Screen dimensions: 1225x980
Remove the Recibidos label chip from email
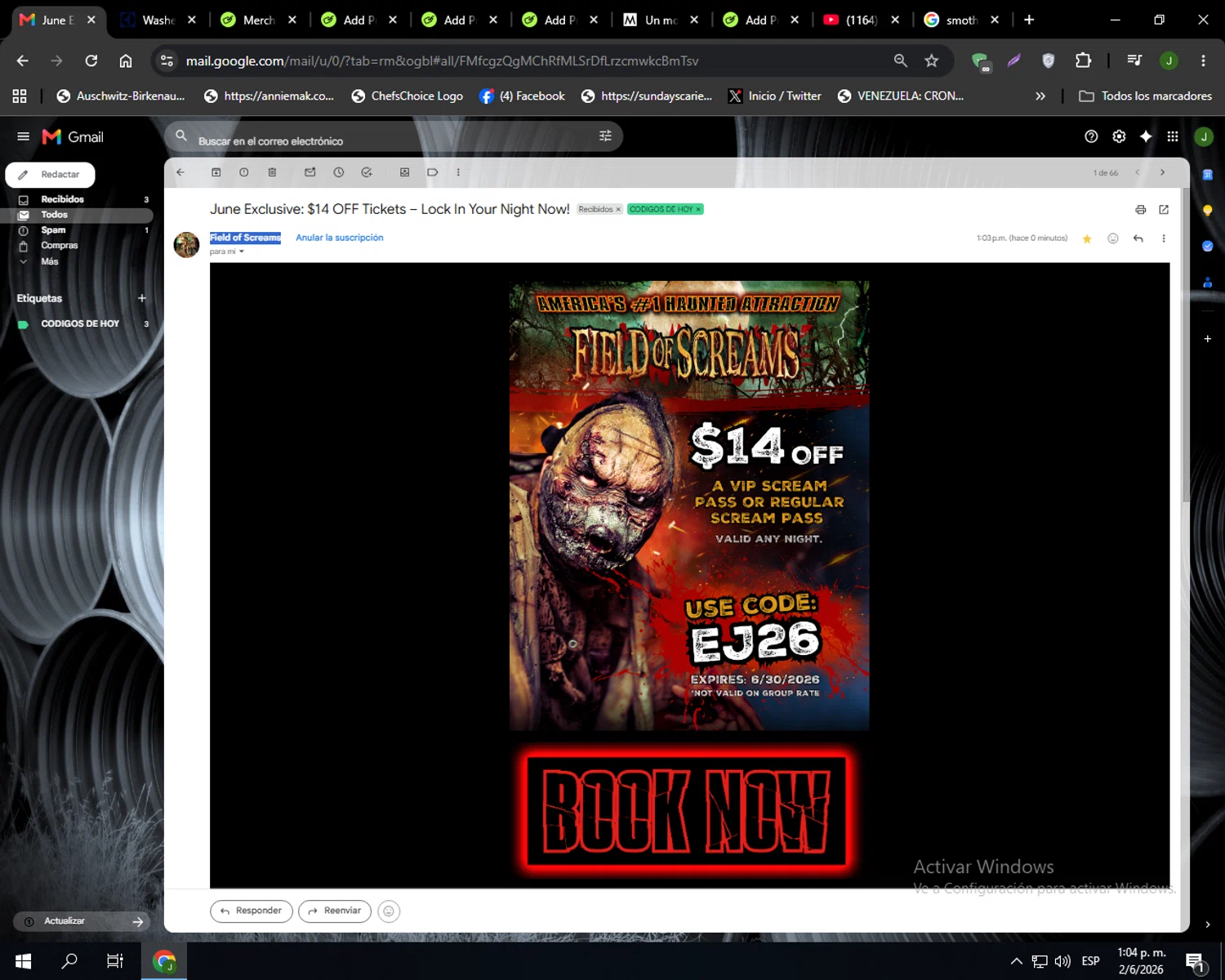coord(618,209)
